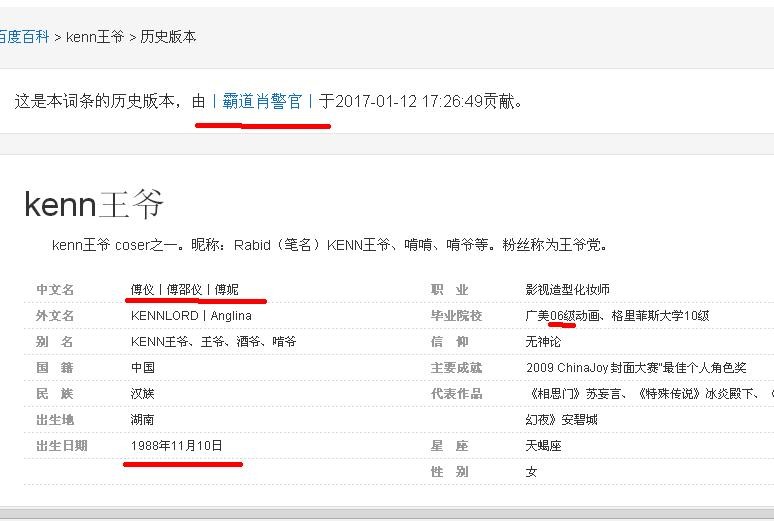Select the 历史版本 breadcrumb text
The height and width of the screenshot is (521, 774).
coord(168,37)
